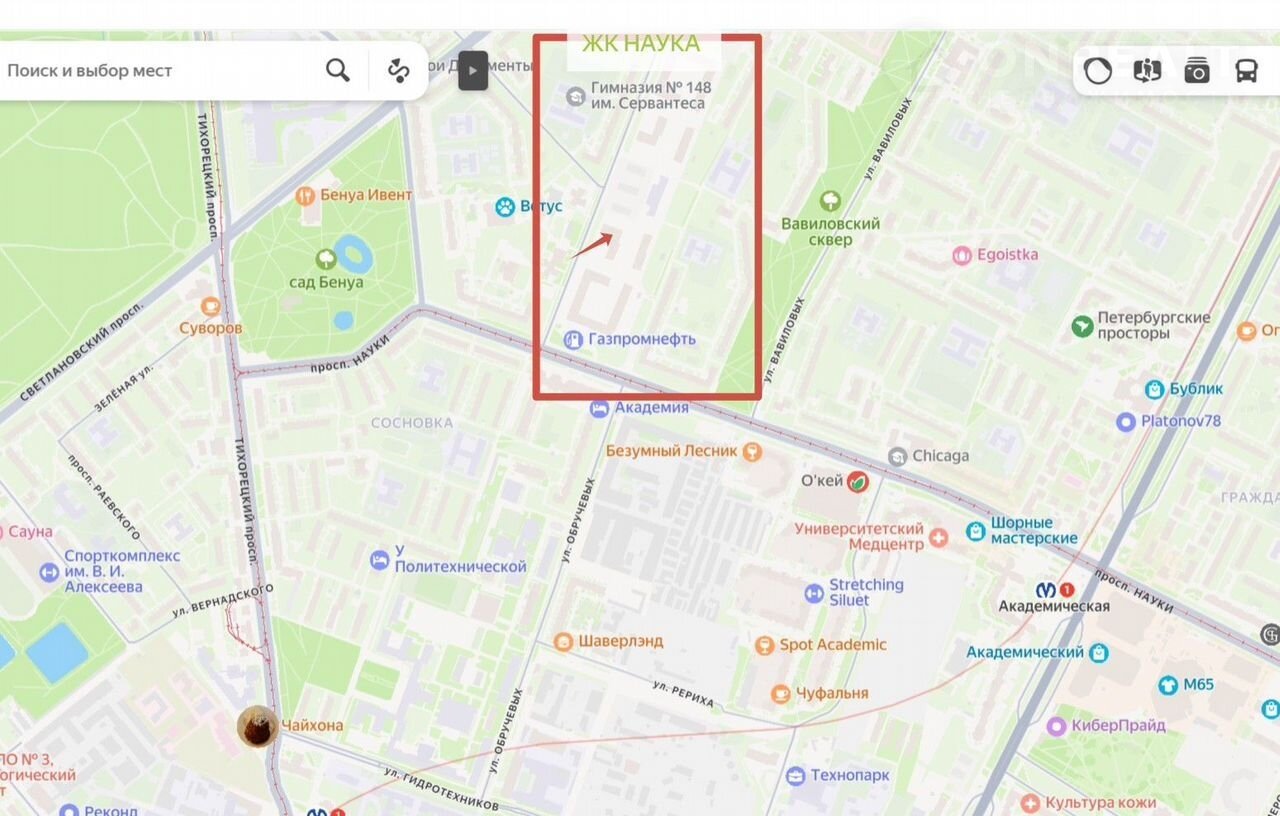
Task: Open the Газпромнефть fuel station marker
Action: click(573, 339)
